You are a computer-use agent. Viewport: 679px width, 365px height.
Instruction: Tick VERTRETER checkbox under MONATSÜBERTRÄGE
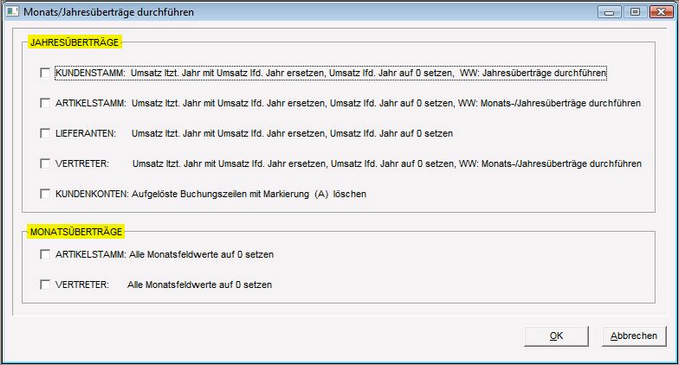pos(45,284)
